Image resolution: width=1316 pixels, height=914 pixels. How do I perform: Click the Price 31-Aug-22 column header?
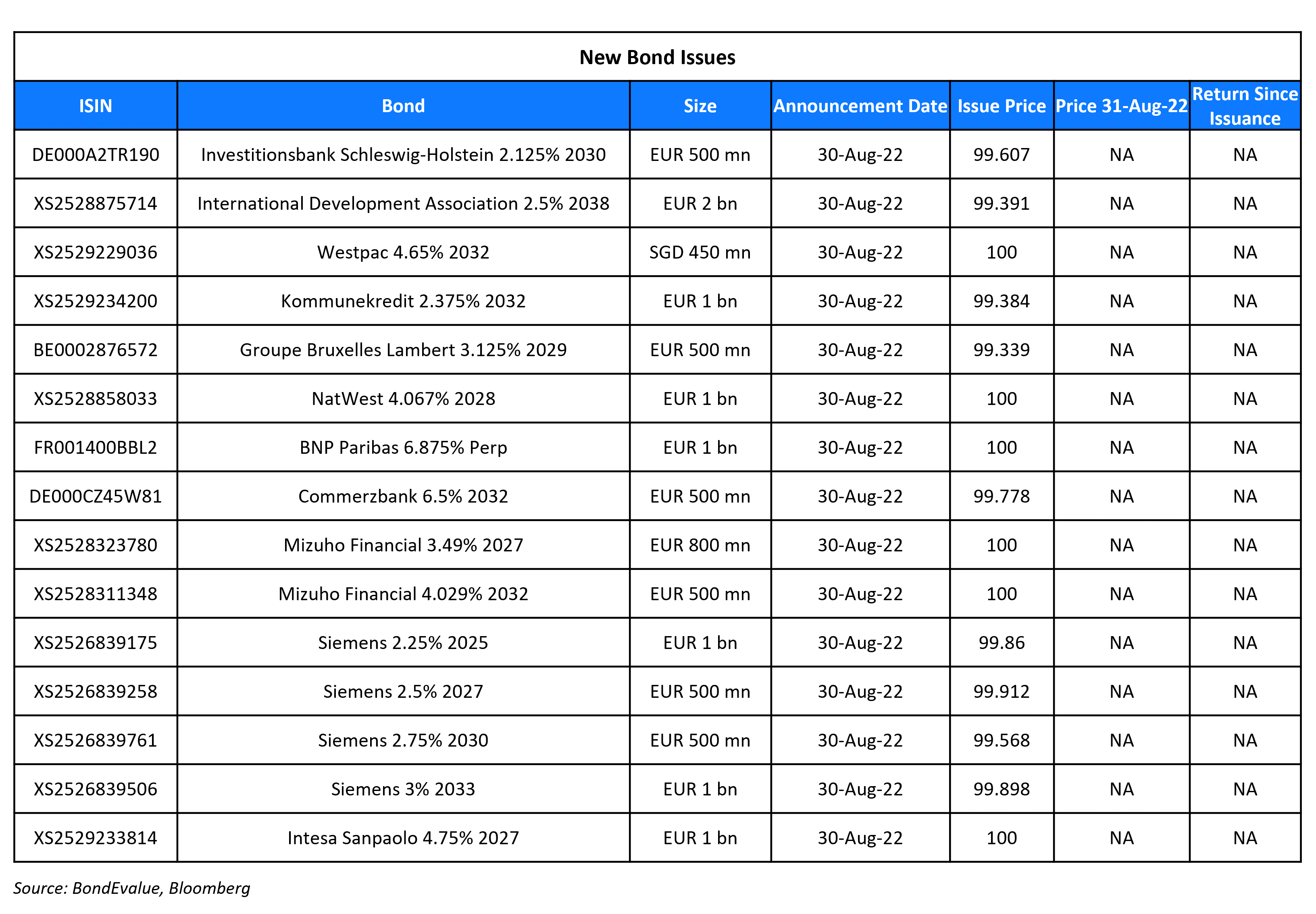pyautogui.click(x=1121, y=106)
